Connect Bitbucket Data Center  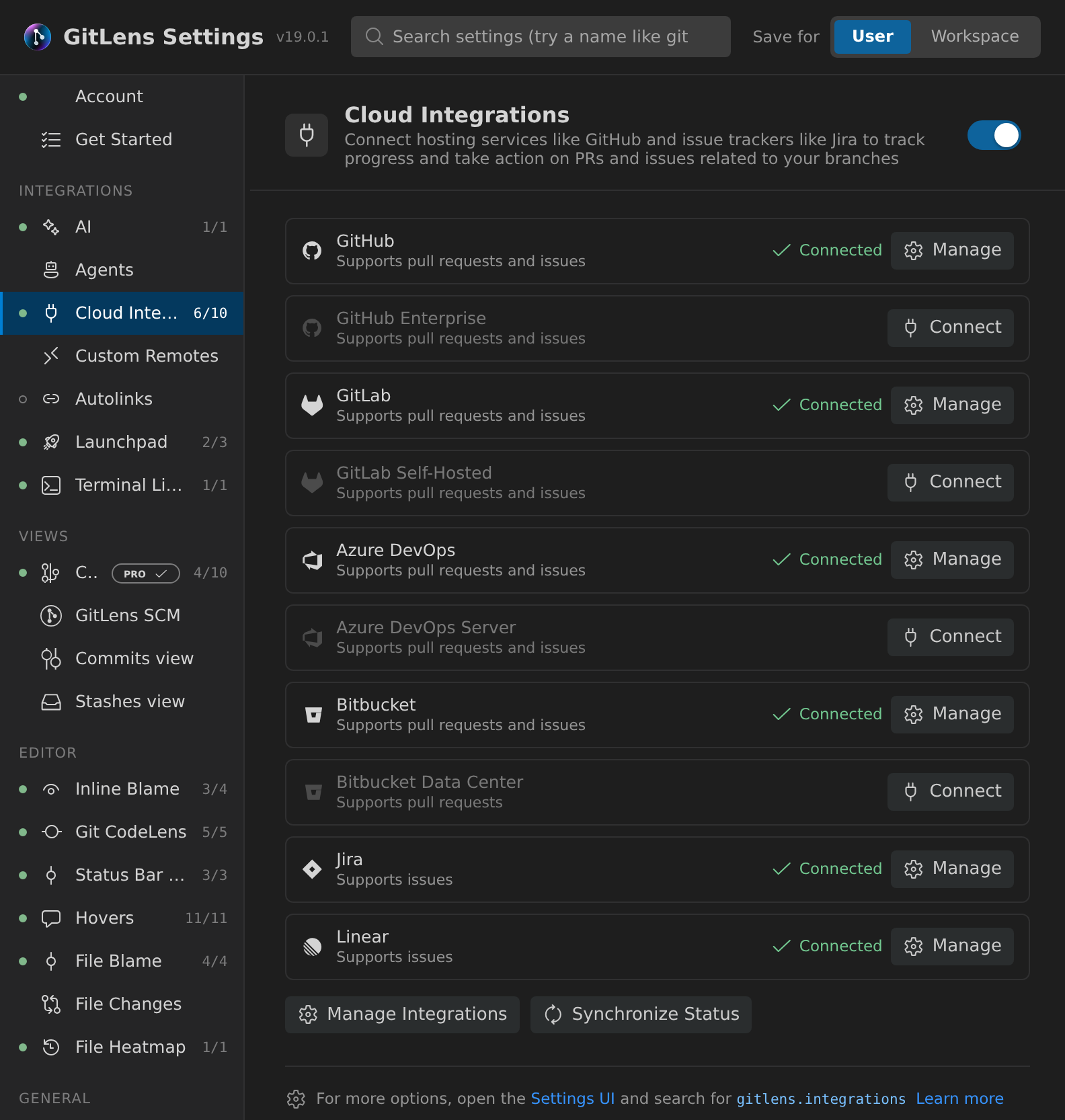pyautogui.click(x=951, y=792)
